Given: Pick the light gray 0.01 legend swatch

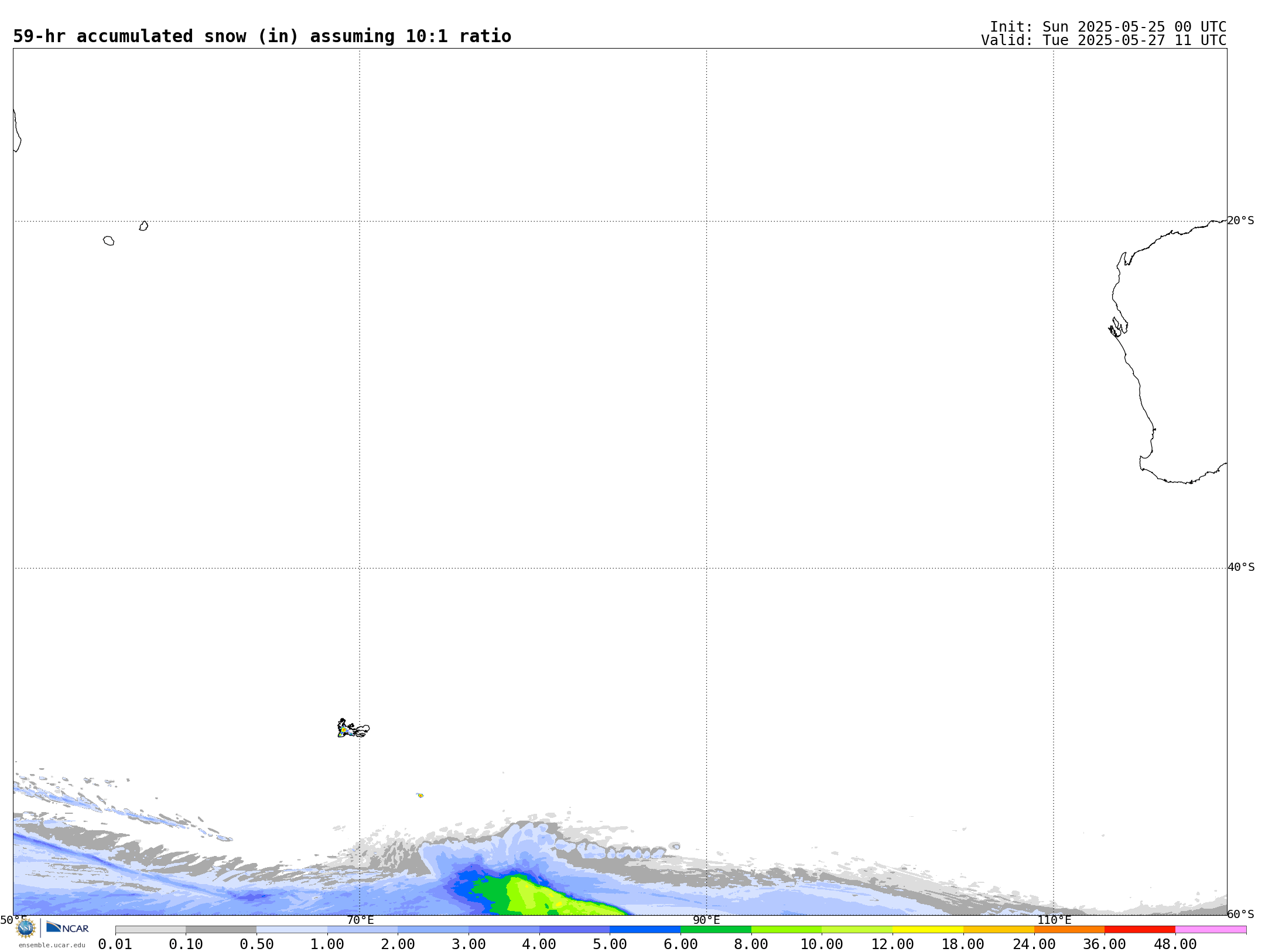Looking at the screenshot, I should click(x=151, y=930).
